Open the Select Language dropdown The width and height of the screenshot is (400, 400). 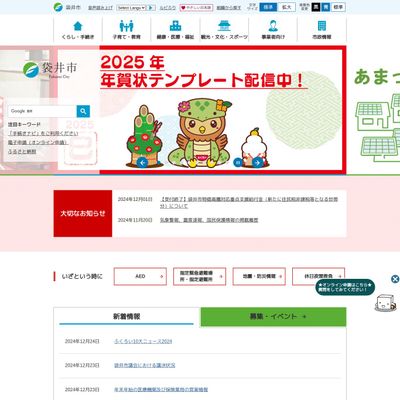pos(131,7)
